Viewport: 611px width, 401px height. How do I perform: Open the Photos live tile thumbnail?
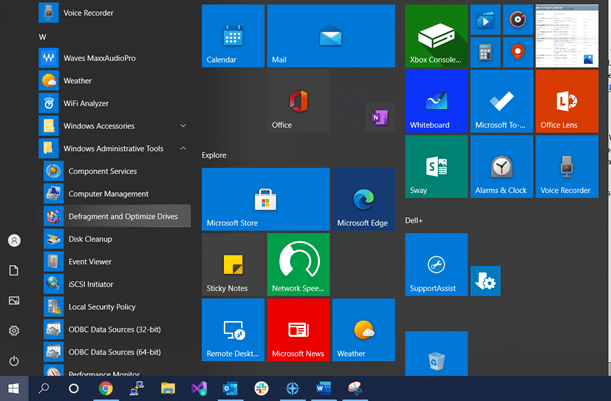click(x=567, y=36)
